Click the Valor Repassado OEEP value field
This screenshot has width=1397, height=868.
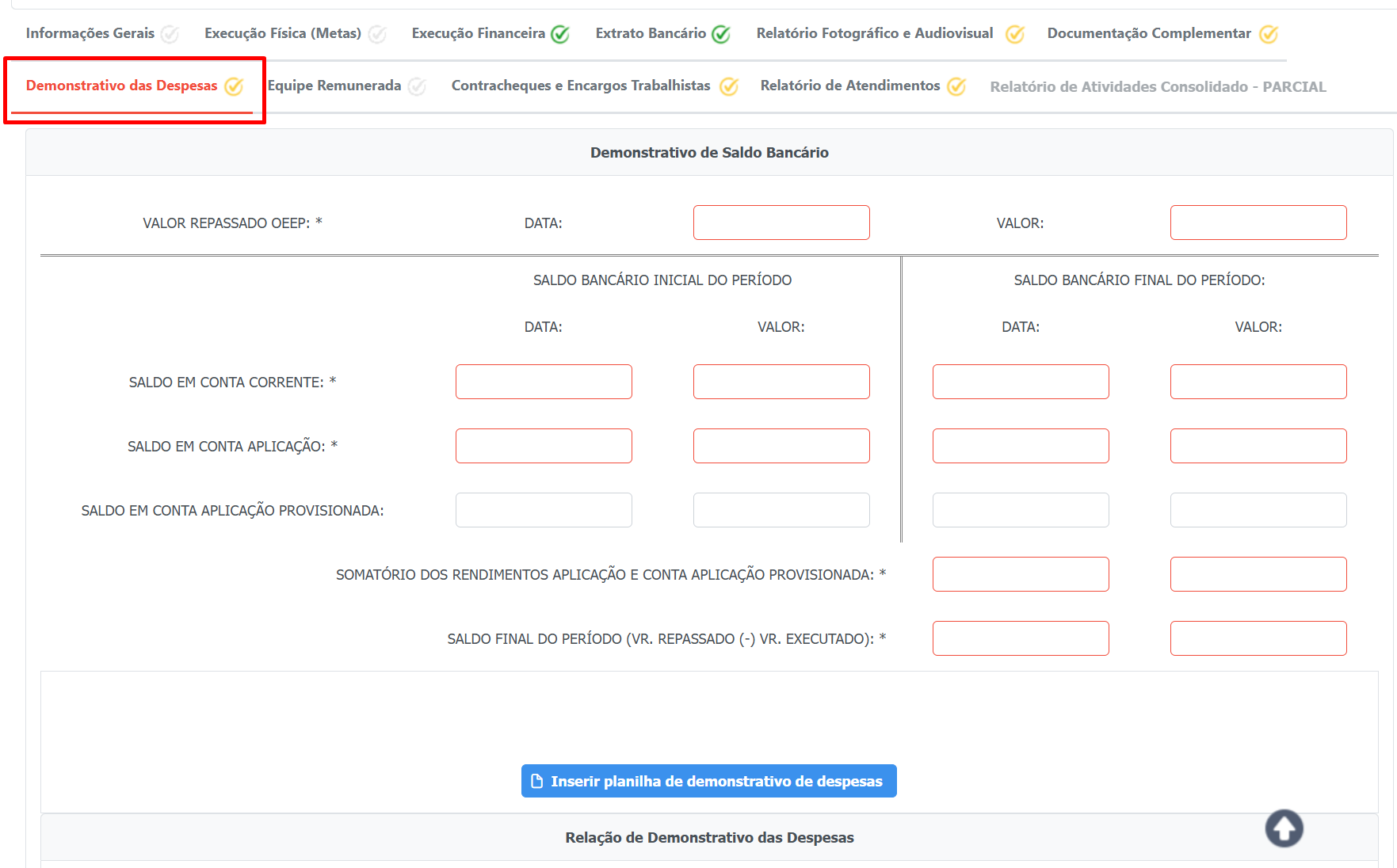[x=1258, y=223]
